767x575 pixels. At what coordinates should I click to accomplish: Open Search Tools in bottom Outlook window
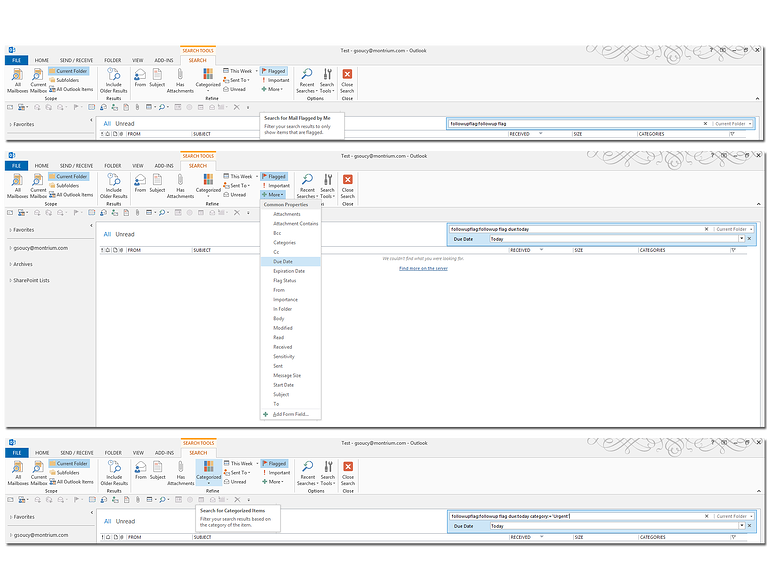point(328,473)
